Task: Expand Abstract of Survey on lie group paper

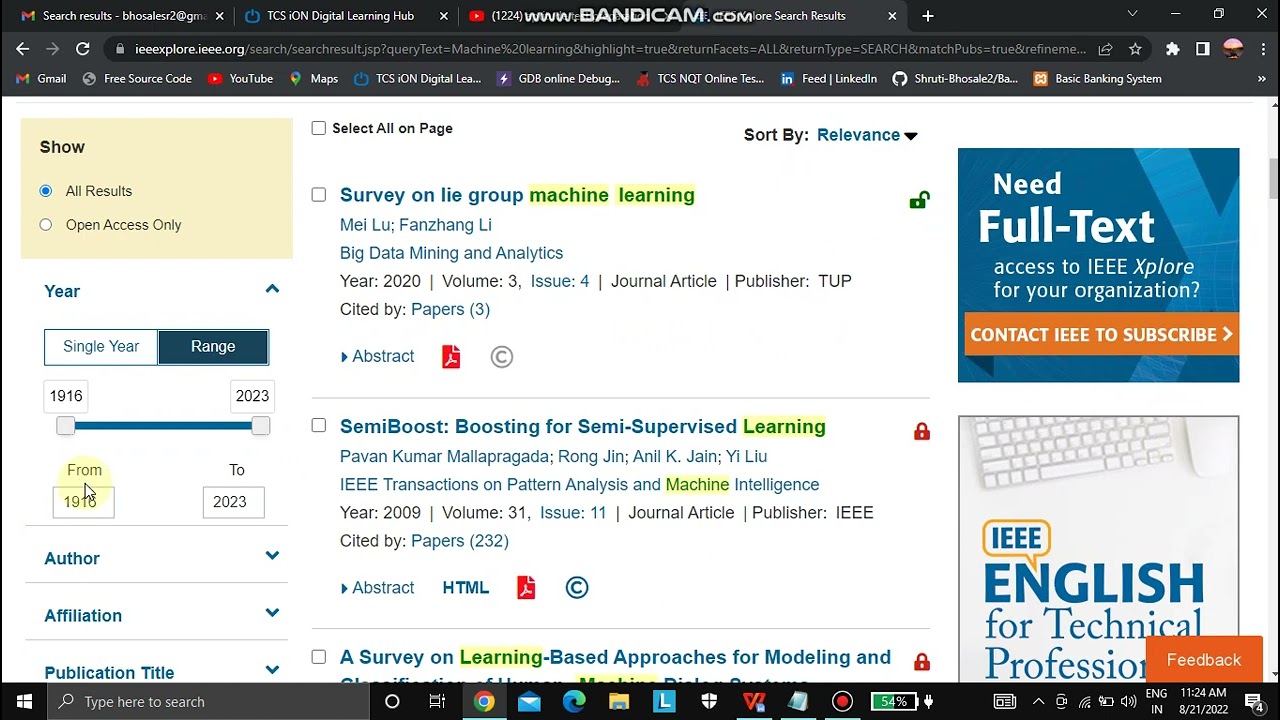Action: pyautogui.click(x=377, y=357)
